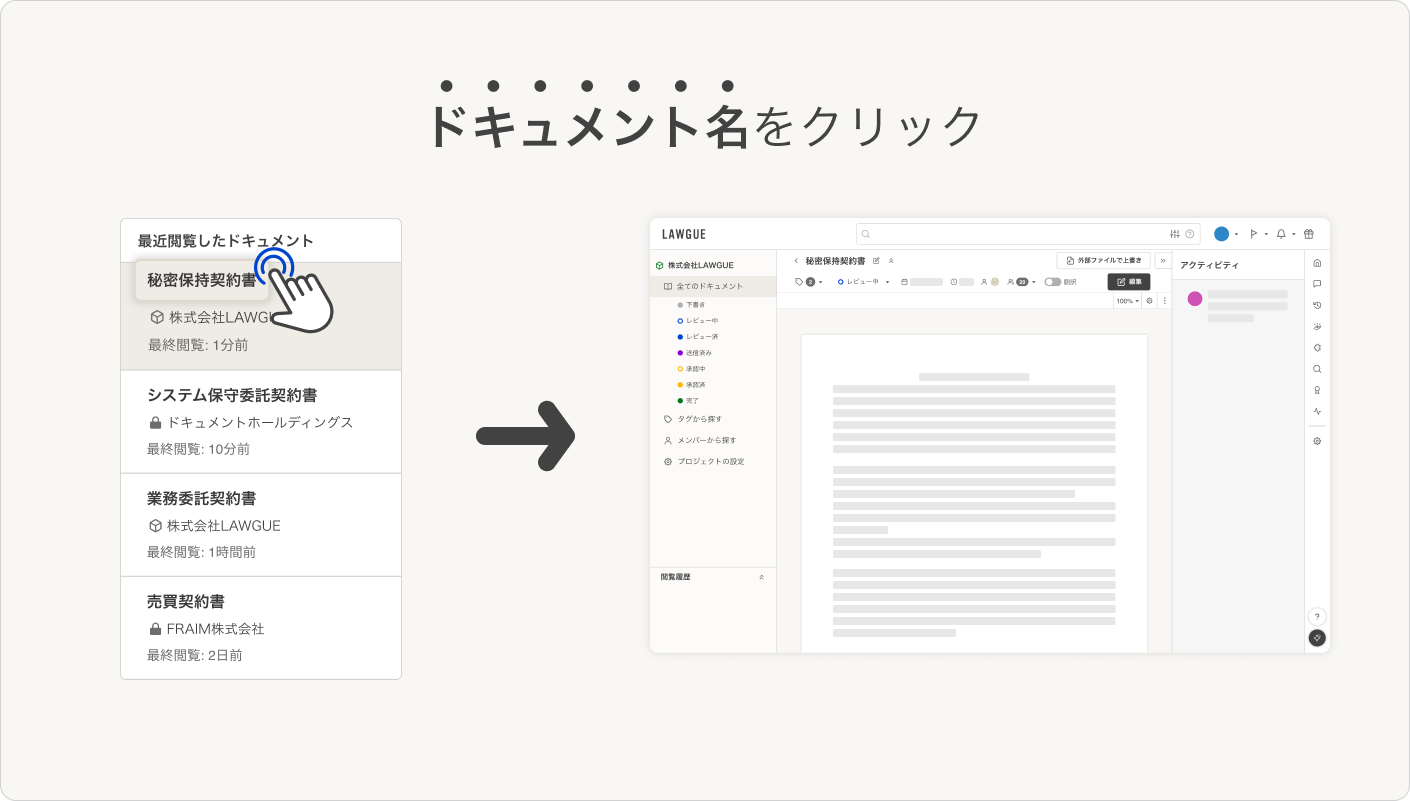
Task: Open settings gear in right rail
Action: click(1317, 441)
